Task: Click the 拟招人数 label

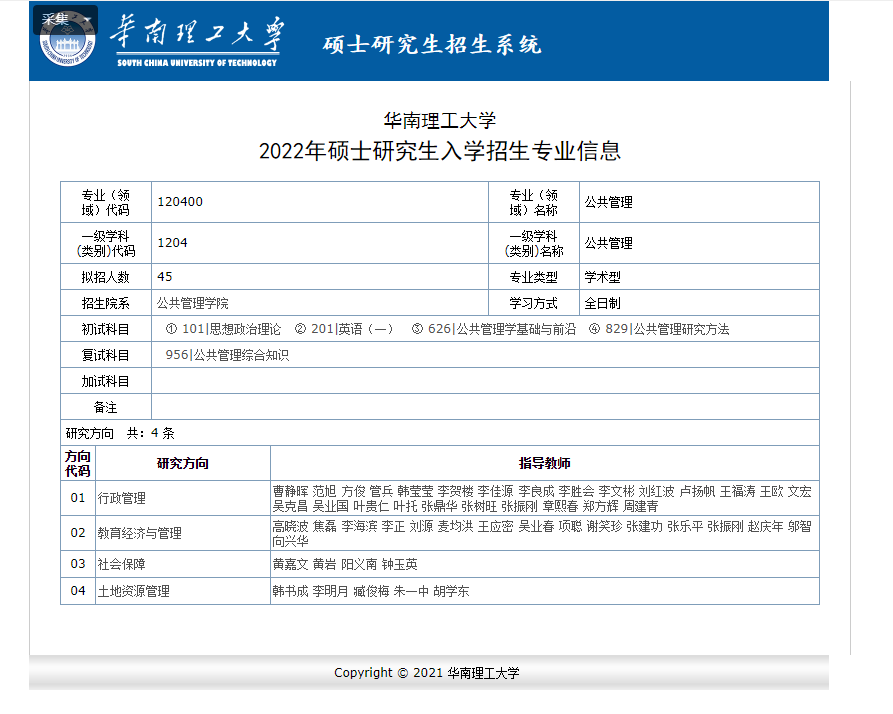Action: tap(105, 277)
